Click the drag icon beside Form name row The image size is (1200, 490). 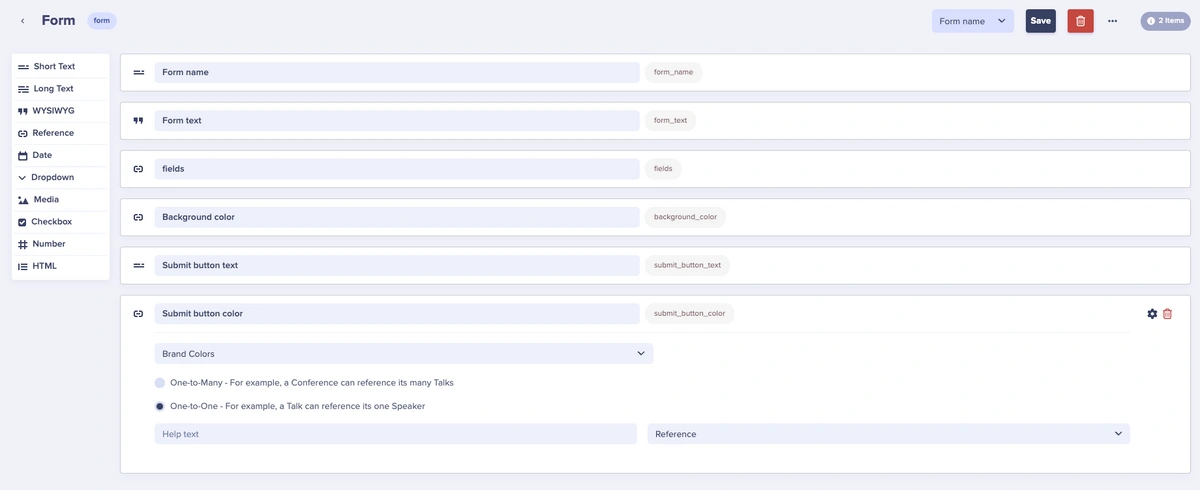click(x=138, y=72)
